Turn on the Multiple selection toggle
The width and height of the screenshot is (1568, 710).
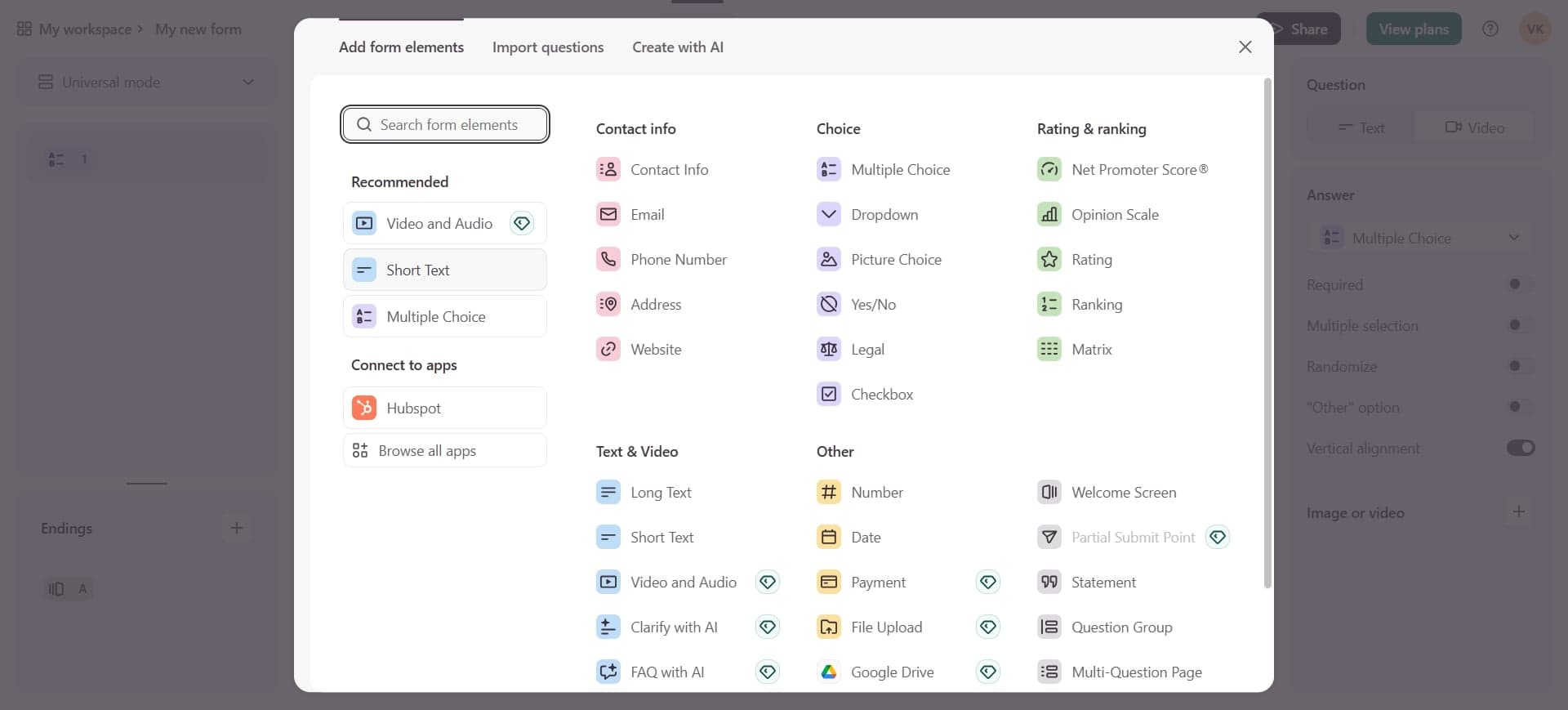(x=1520, y=325)
